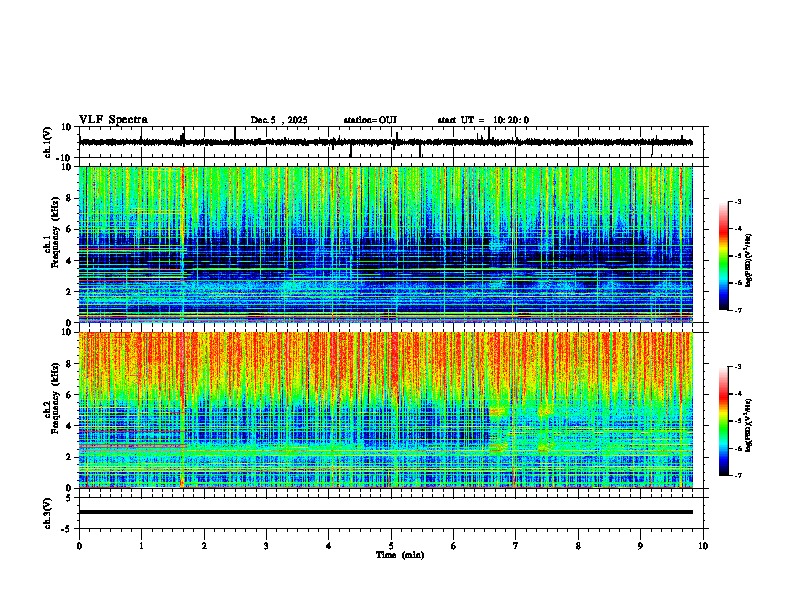The image size is (792, 612).
Task: Click the '-3' tick on ch.2 colorbar
Action: tap(737, 367)
